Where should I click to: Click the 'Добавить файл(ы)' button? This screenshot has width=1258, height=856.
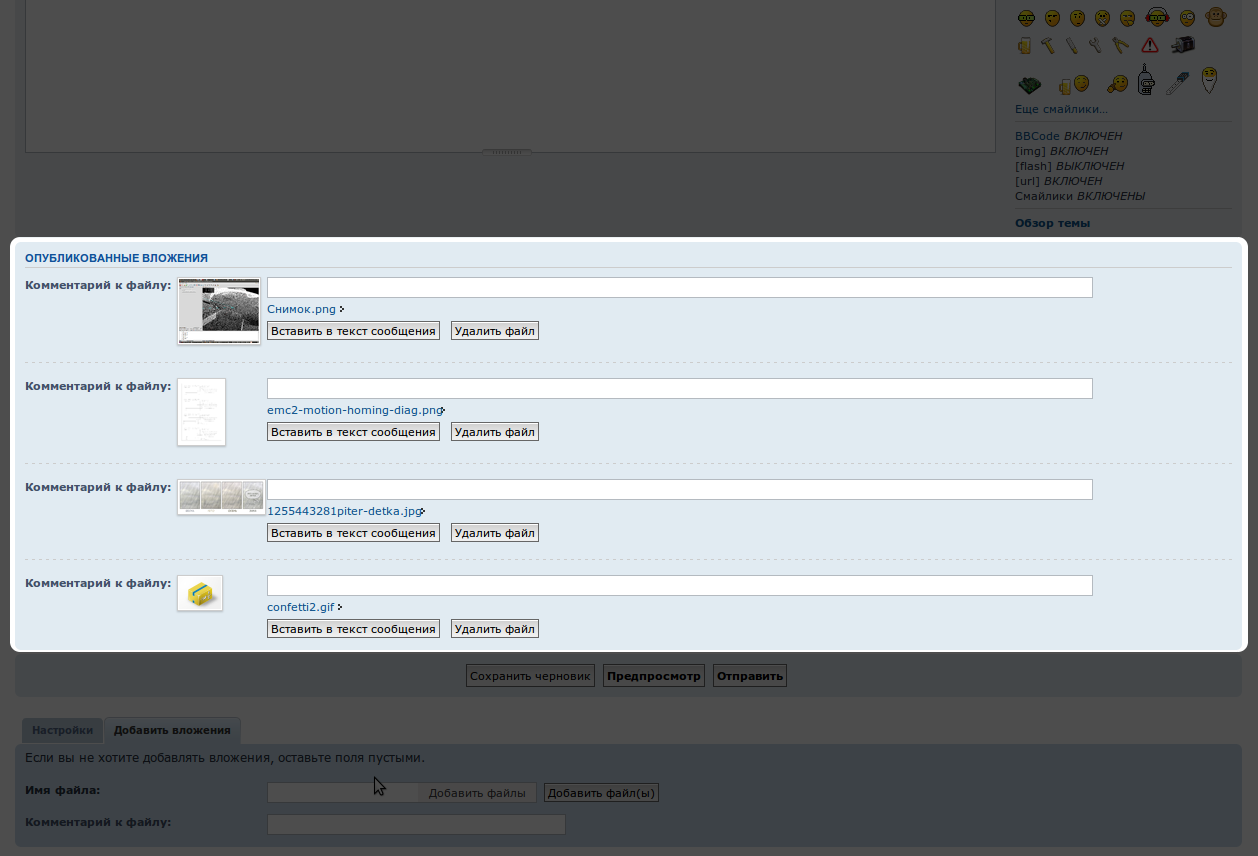(x=602, y=793)
